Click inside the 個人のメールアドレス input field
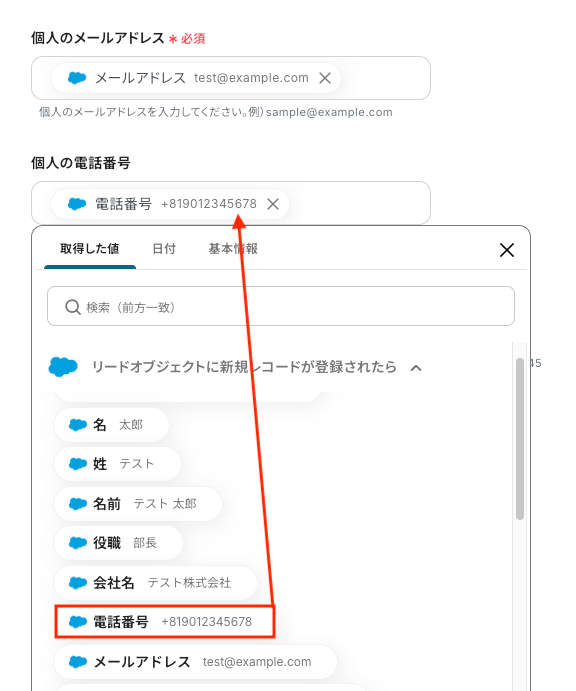Viewport: 576px width, 691px height. click(230, 78)
